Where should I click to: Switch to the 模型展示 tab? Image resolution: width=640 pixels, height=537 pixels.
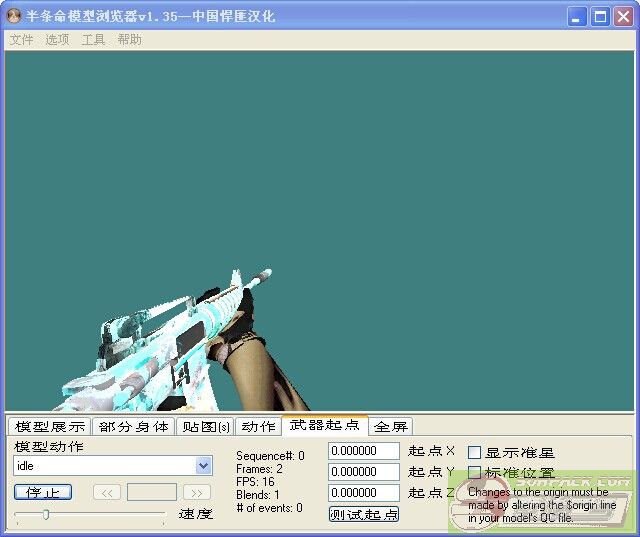49,427
